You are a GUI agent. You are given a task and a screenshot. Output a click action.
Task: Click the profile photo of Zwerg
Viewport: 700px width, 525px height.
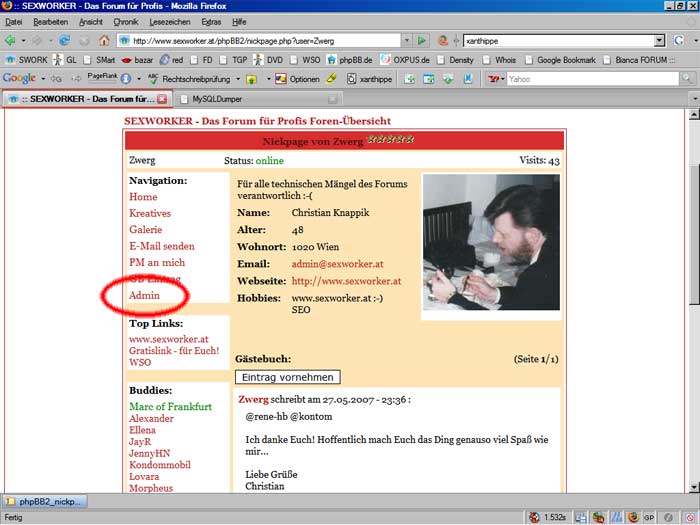click(491, 242)
